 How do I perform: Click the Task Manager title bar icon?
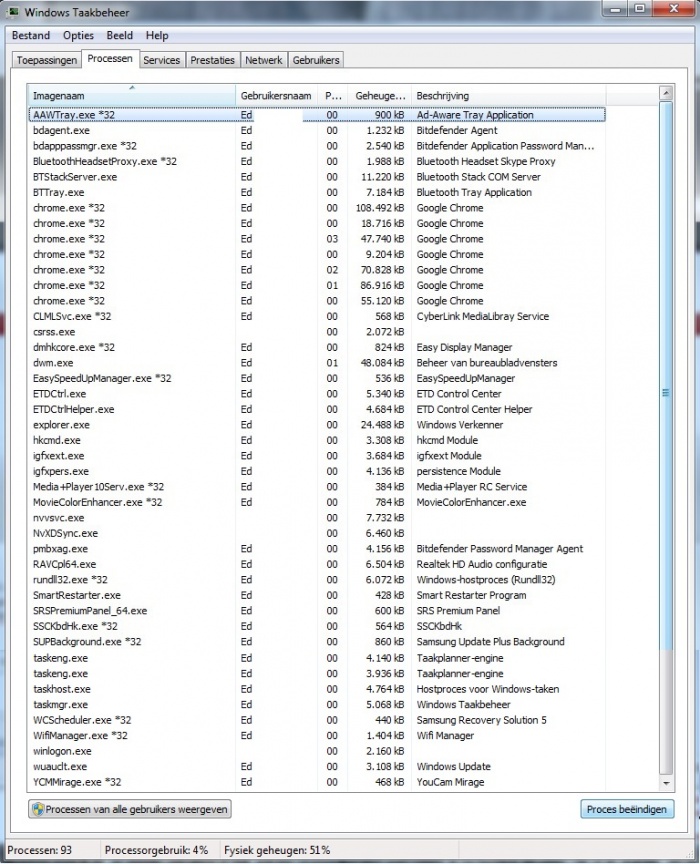14,12
